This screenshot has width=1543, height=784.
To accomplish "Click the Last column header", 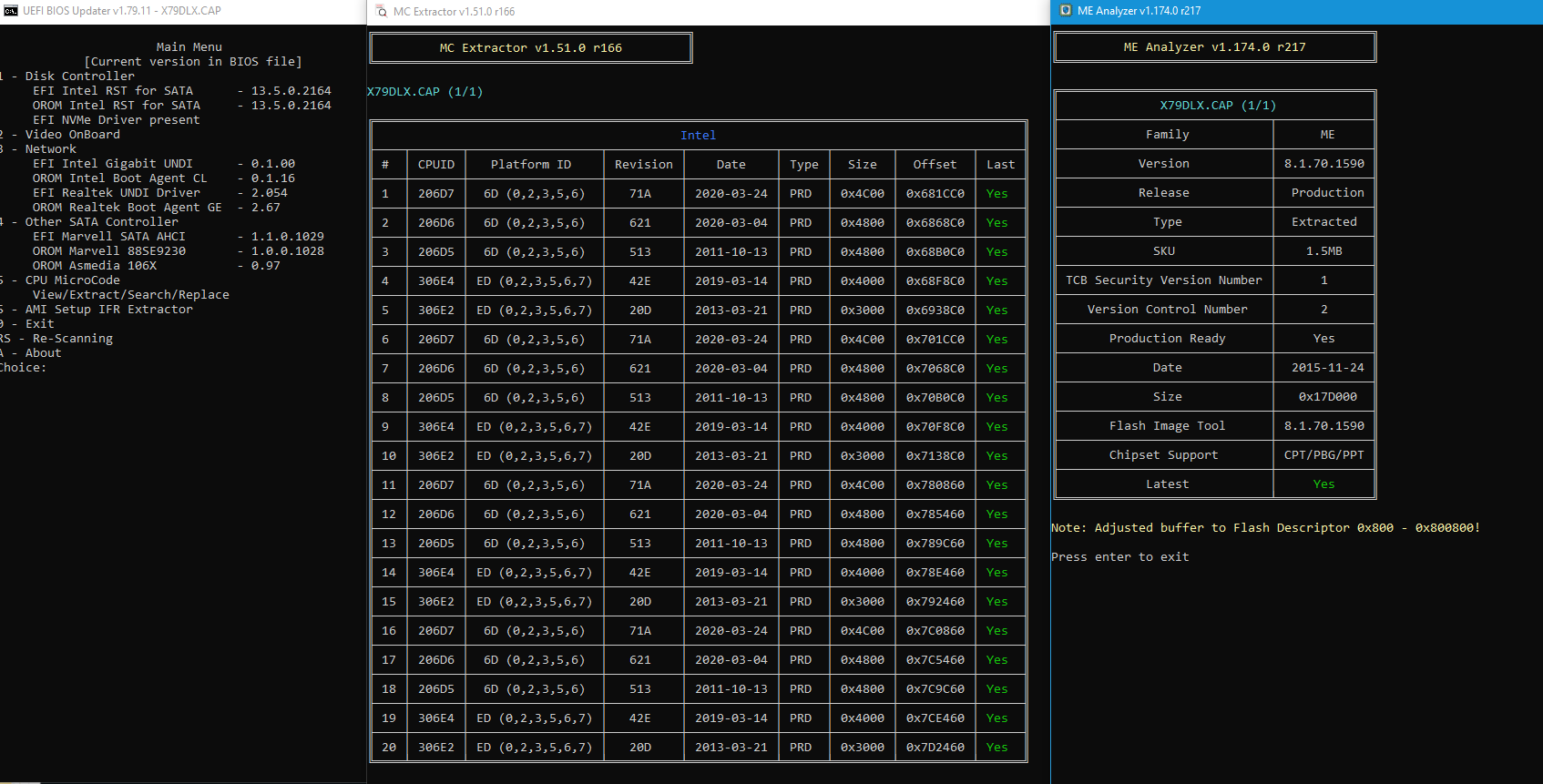I will pos(1001,165).
